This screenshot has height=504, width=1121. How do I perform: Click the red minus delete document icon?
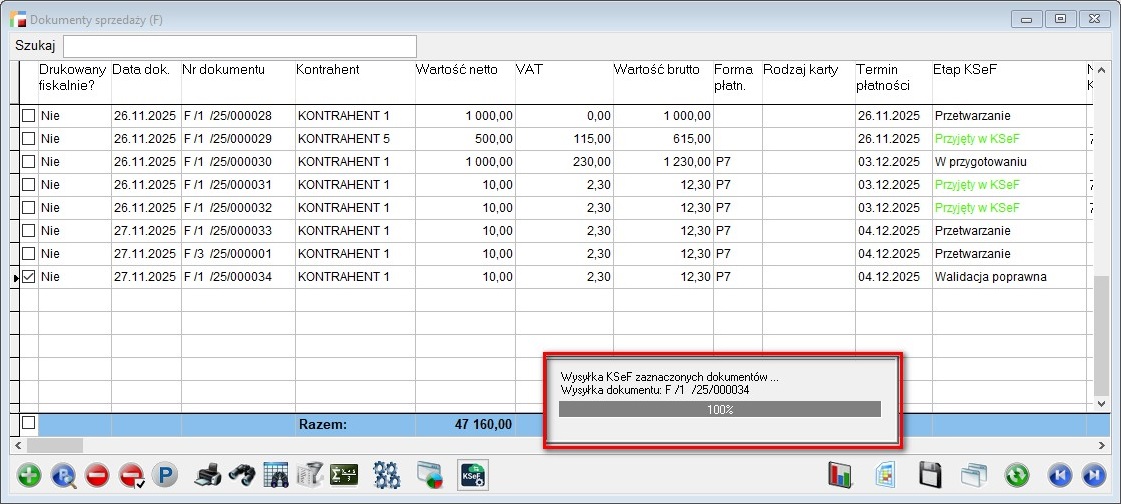pyautogui.click(x=97, y=475)
